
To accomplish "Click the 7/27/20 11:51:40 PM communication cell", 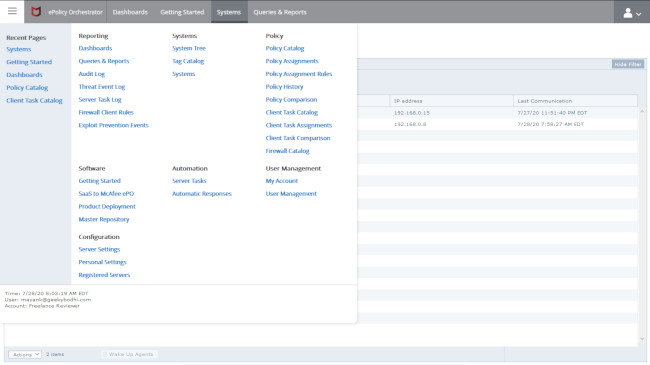I will click(552, 113).
